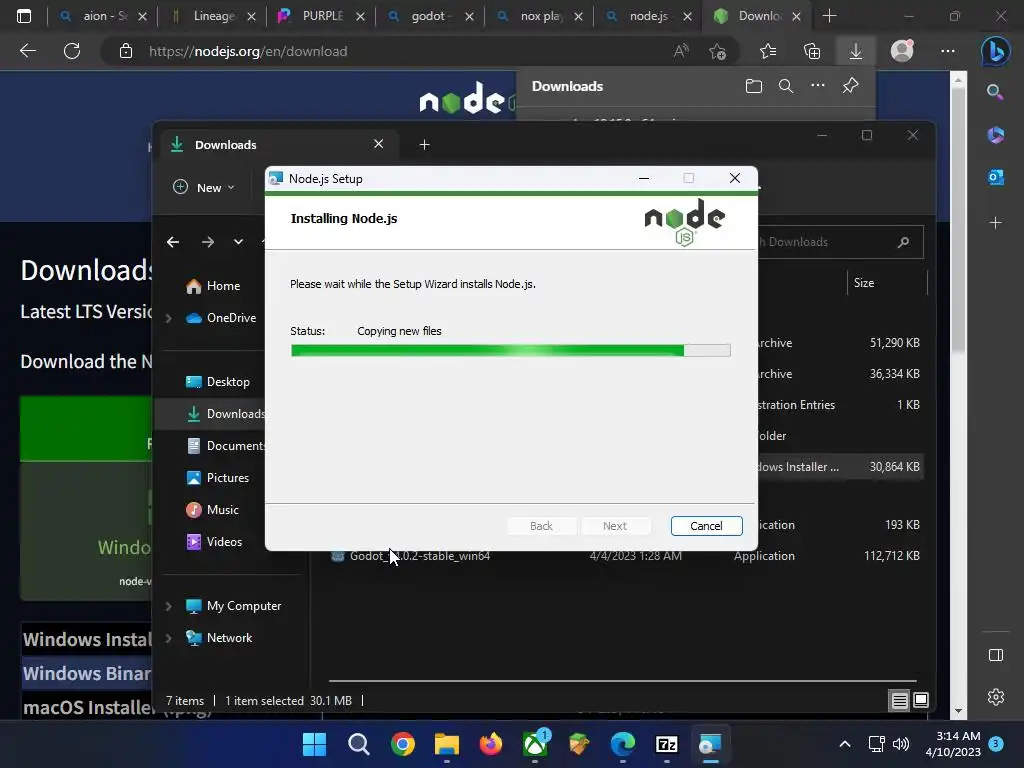Open the Windows Start menu
Image resolution: width=1024 pixels, height=768 pixels.
pos(314,744)
